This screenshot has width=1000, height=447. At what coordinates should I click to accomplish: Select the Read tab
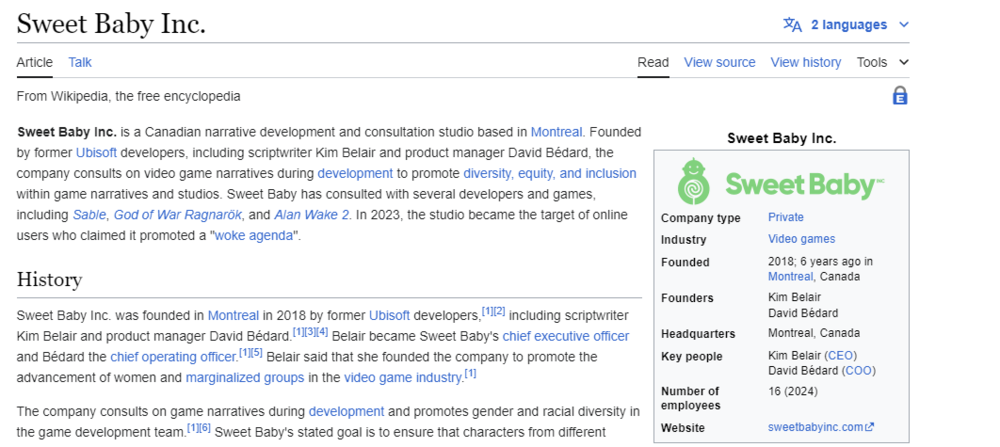tap(653, 62)
